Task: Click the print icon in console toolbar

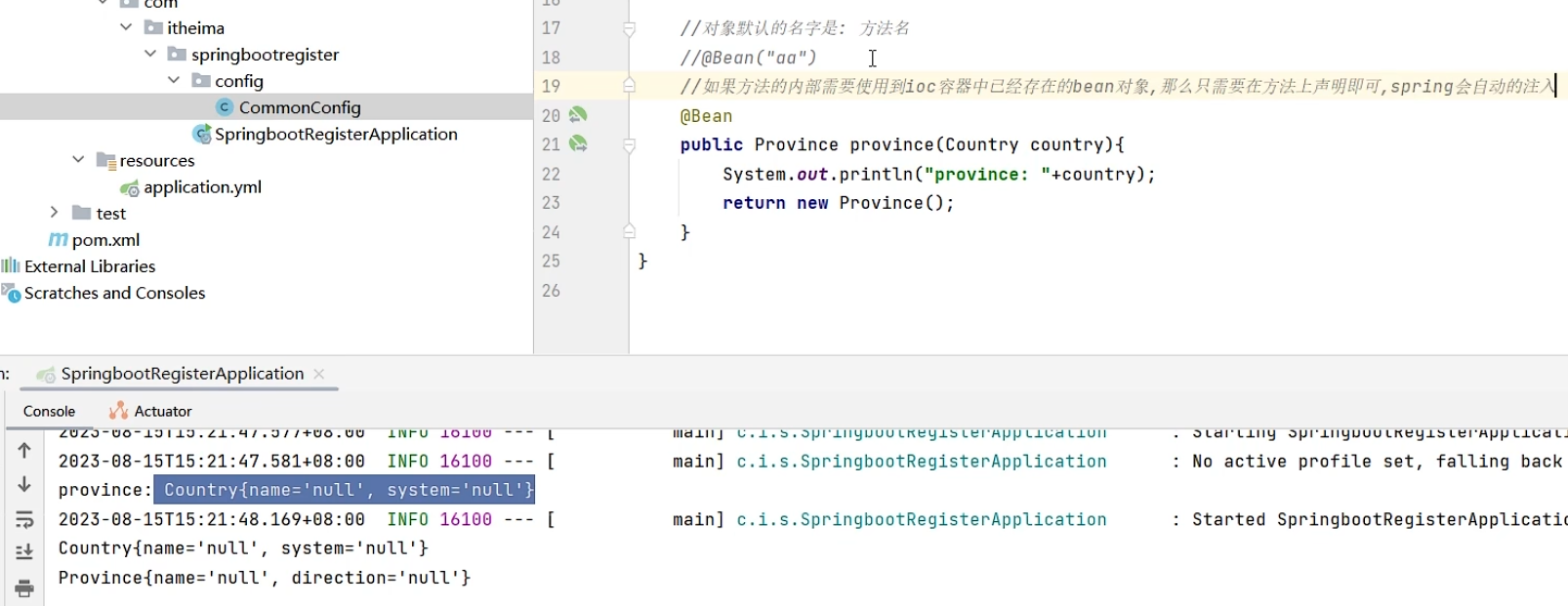Action: (24, 587)
